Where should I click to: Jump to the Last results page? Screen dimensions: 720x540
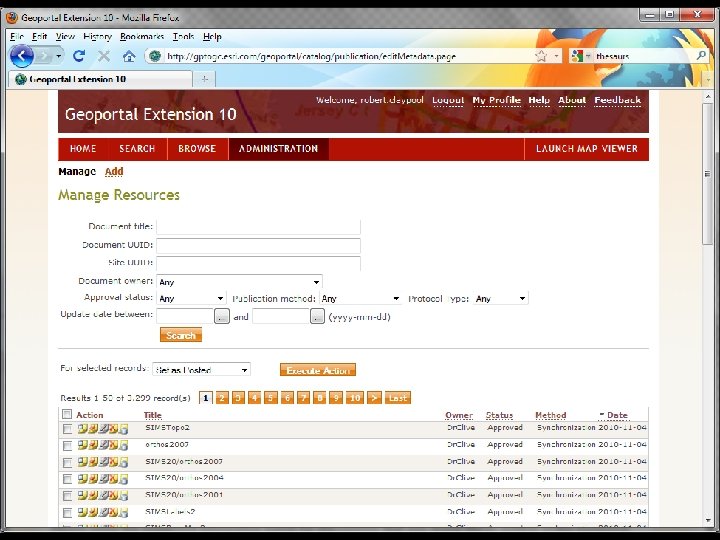coord(398,398)
